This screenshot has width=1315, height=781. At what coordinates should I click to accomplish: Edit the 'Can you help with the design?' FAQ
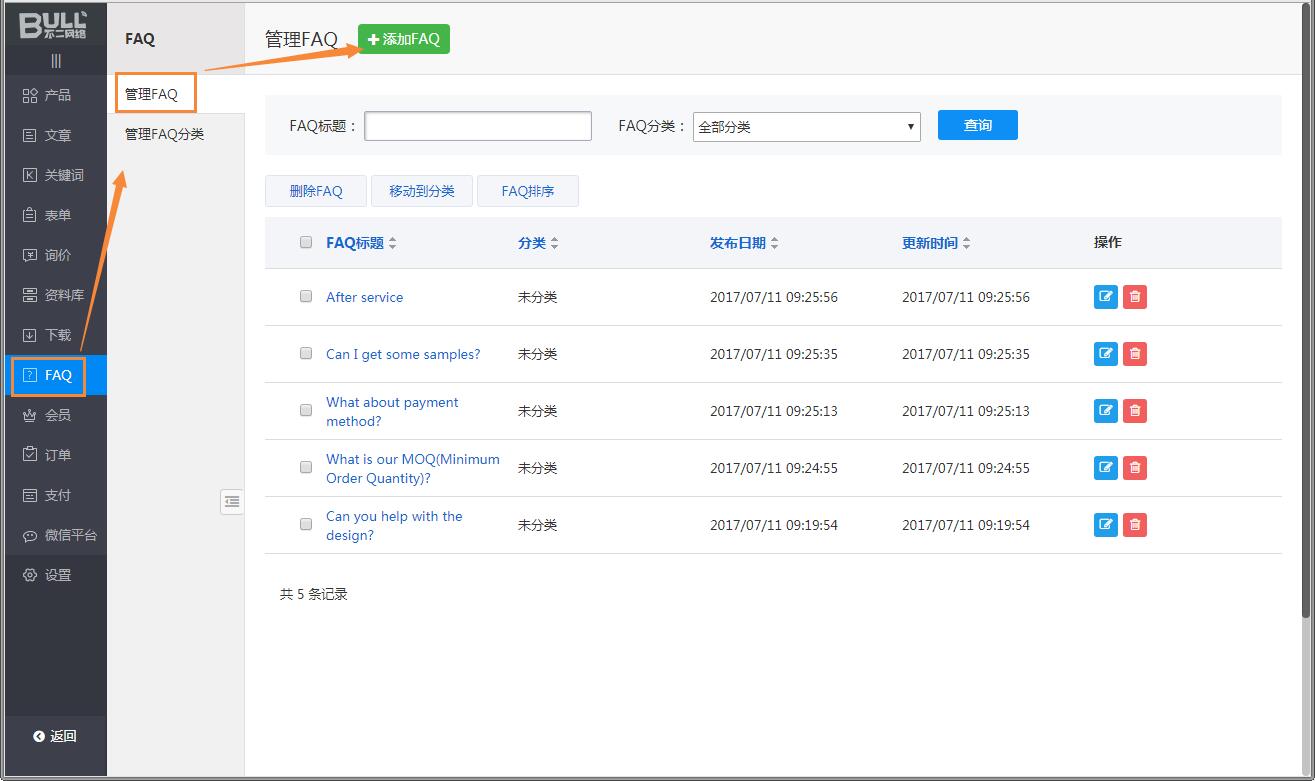1105,525
